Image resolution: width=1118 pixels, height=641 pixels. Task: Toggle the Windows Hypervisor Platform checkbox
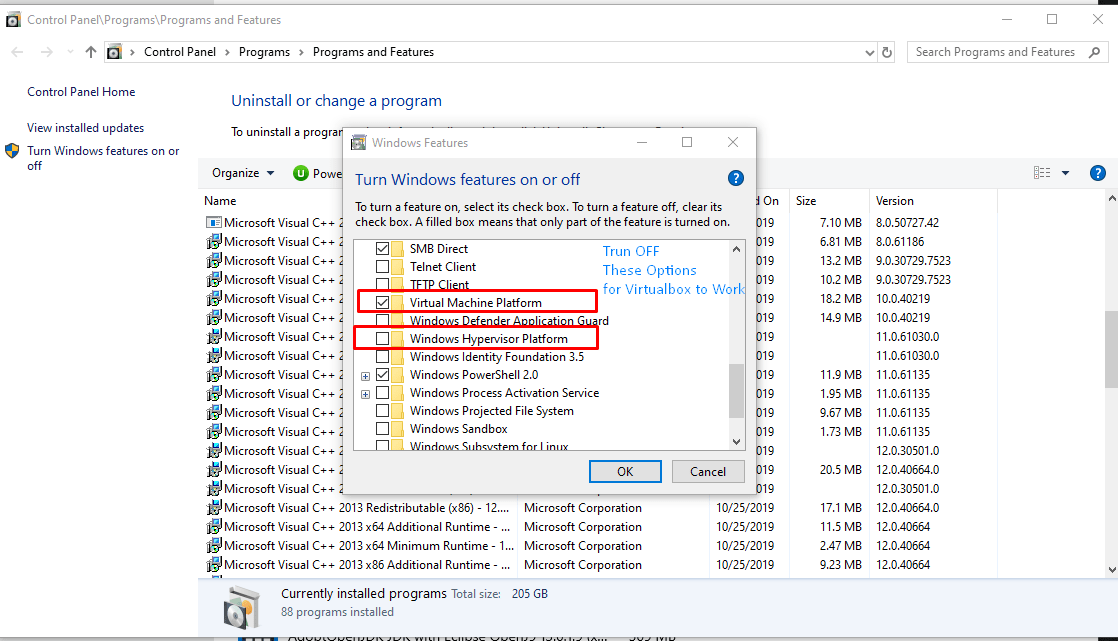(x=382, y=339)
